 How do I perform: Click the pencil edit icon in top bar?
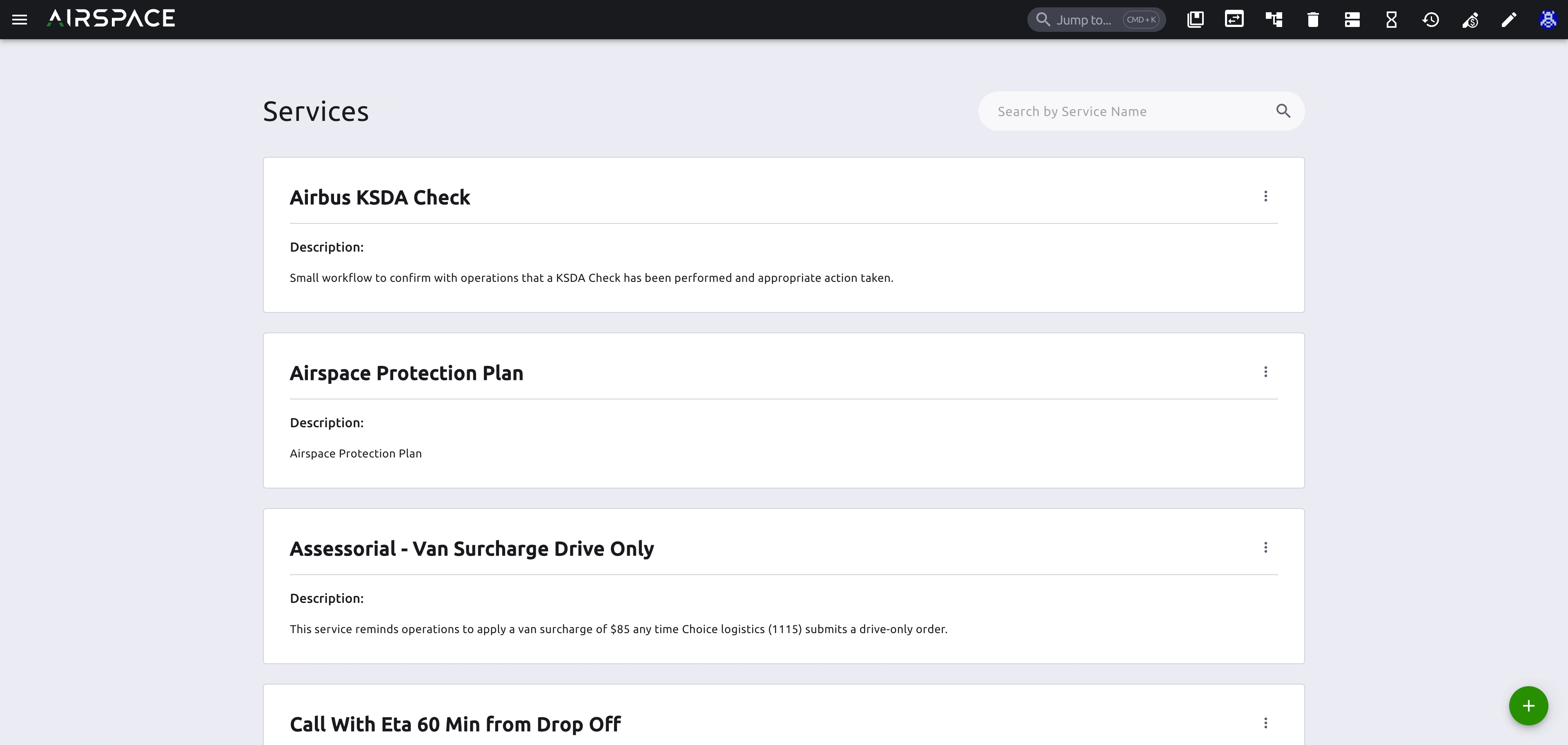click(1509, 20)
